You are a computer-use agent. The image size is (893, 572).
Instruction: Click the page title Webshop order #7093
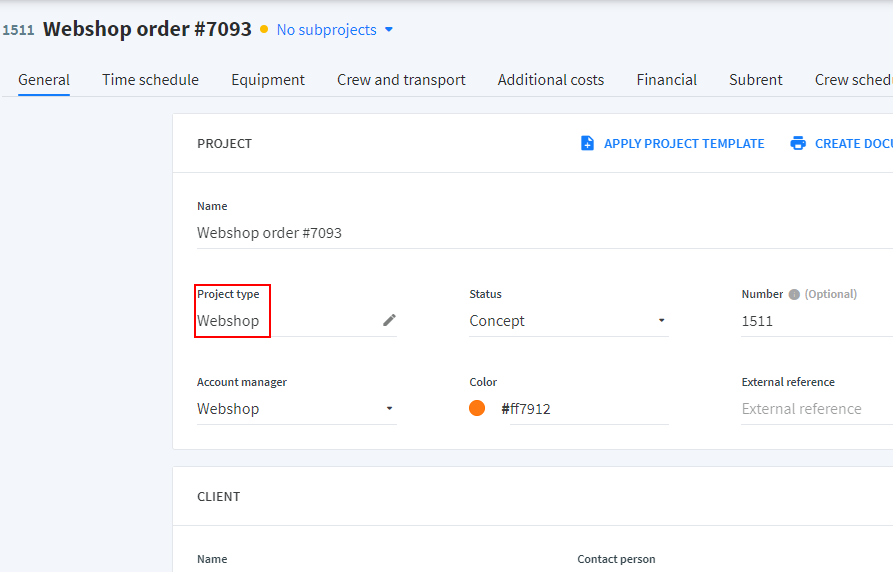[147, 29]
